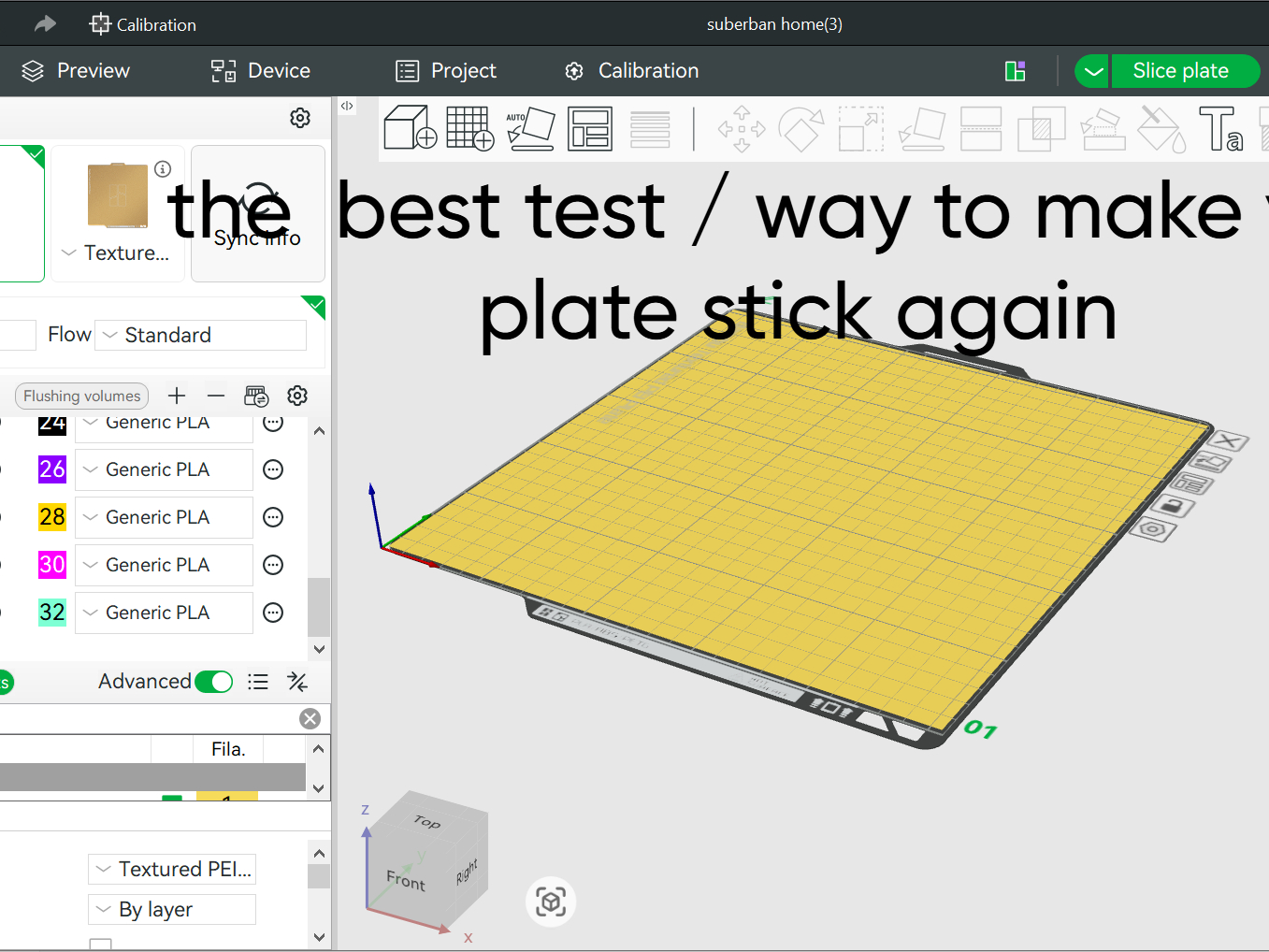1269x952 pixels.
Task: Switch to the Preview tab
Action: point(76,71)
